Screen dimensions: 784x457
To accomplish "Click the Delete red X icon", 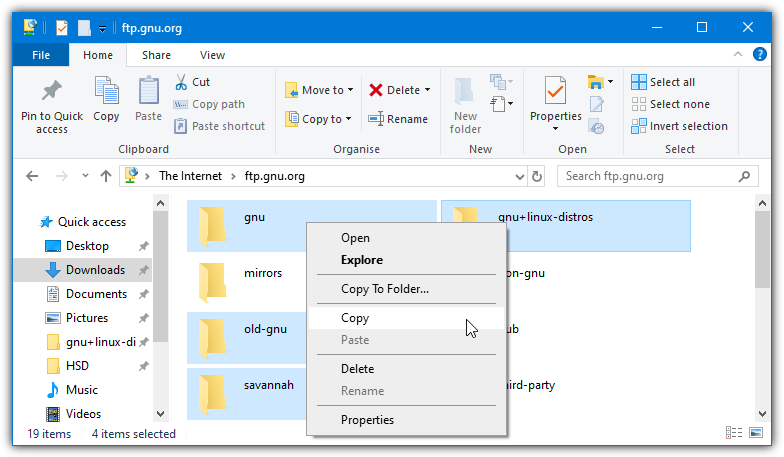I will tap(376, 90).
